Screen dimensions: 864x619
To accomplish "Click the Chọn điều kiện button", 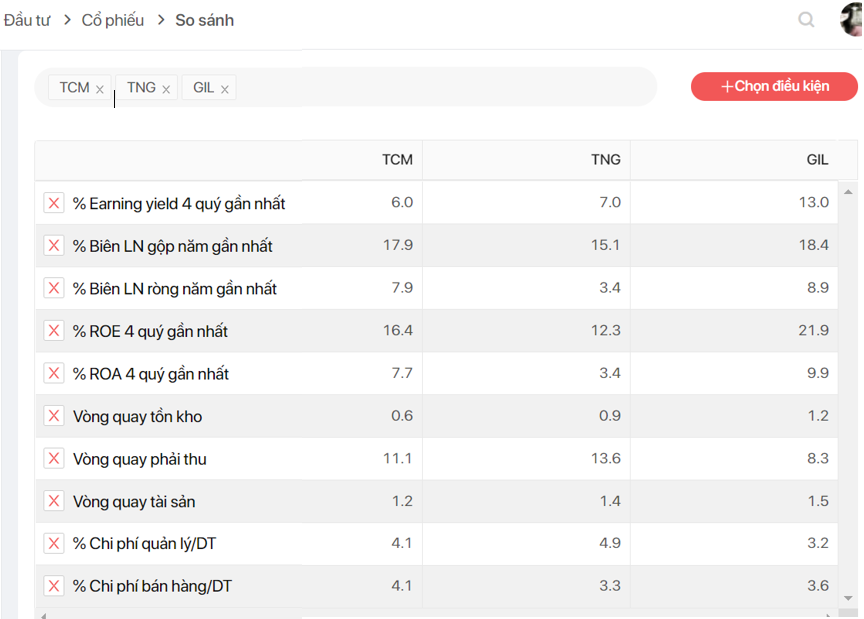I will click(x=774, y=87).
